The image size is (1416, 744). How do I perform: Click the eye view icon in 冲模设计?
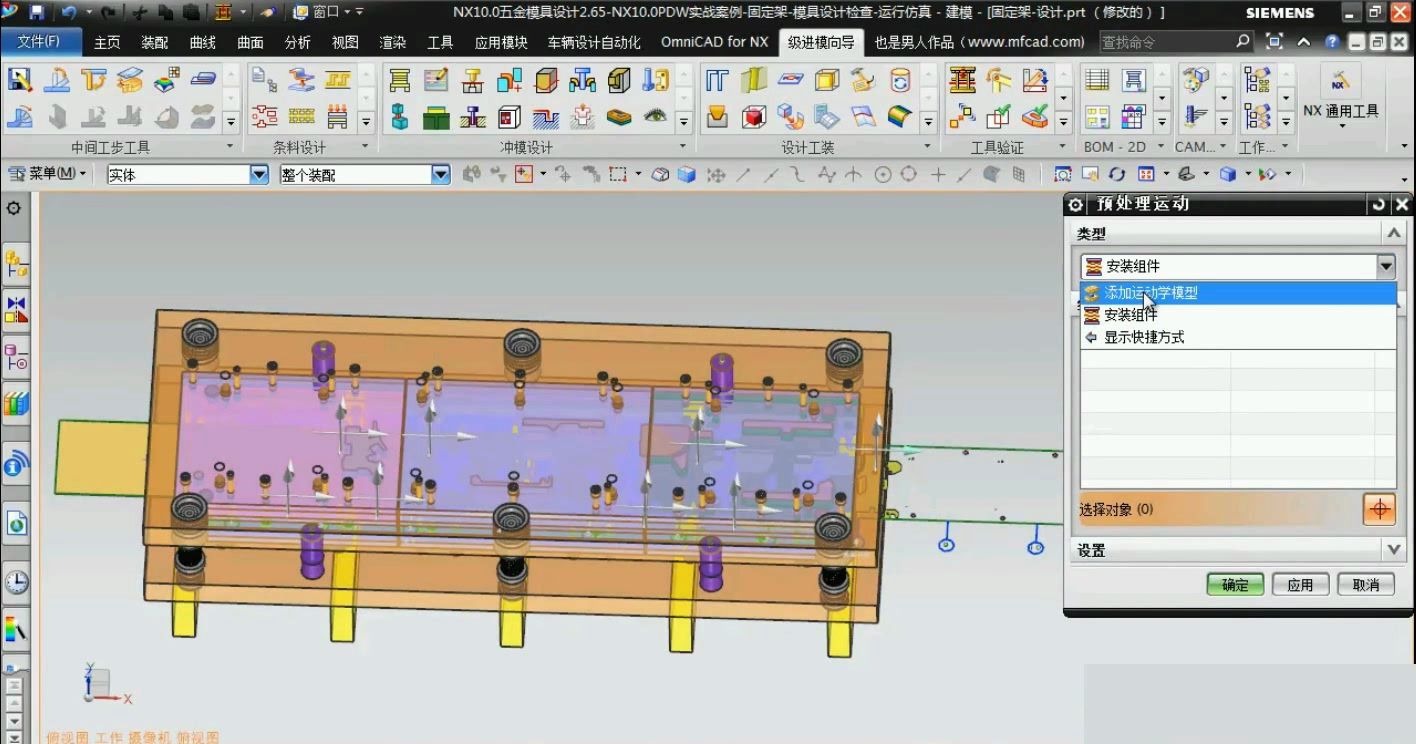[655, 117]
